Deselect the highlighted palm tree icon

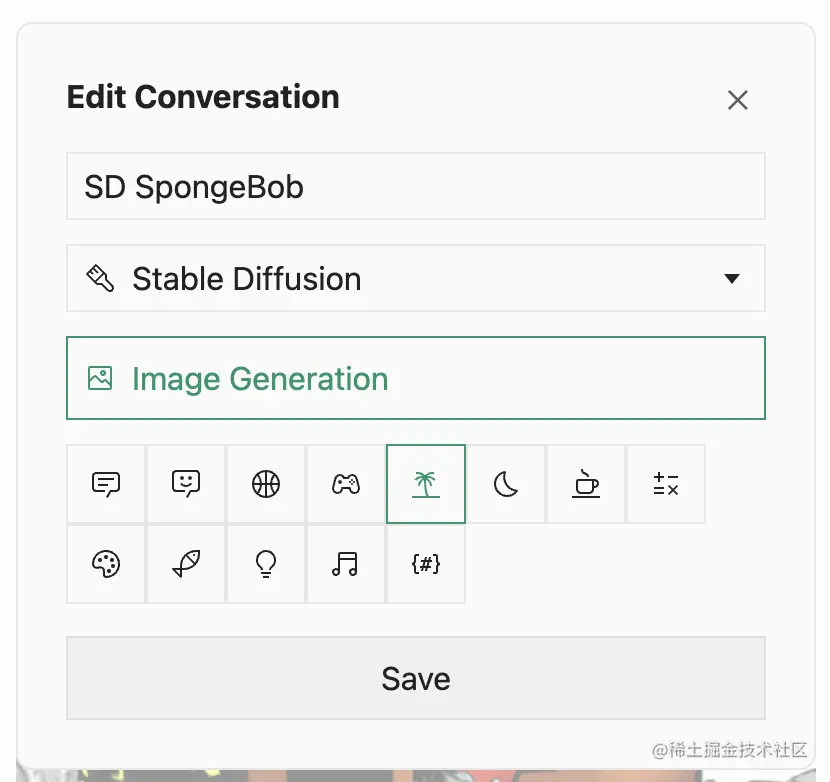[425, 483]
